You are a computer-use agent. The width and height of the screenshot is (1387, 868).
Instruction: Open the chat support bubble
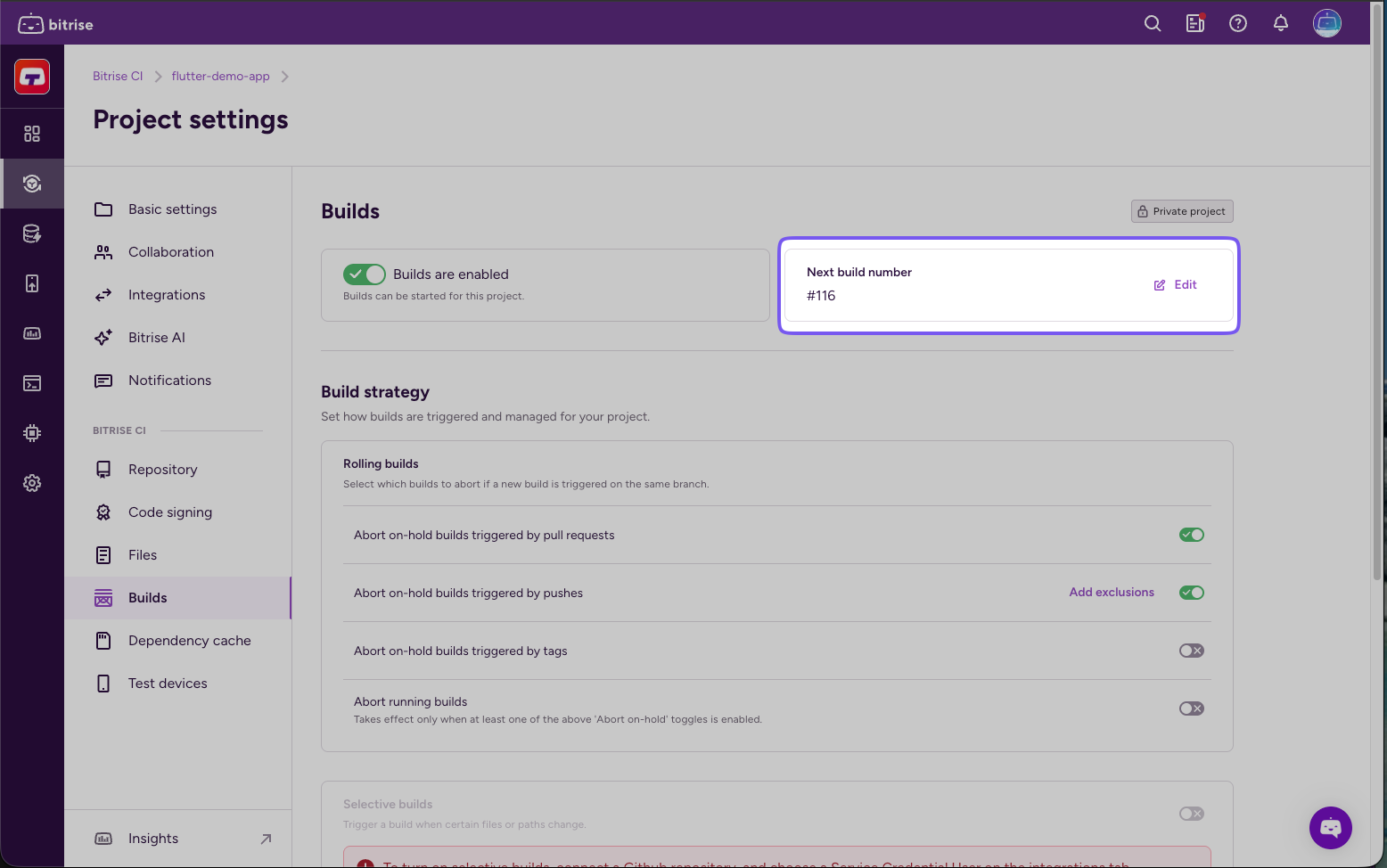tap(1331, 828)
